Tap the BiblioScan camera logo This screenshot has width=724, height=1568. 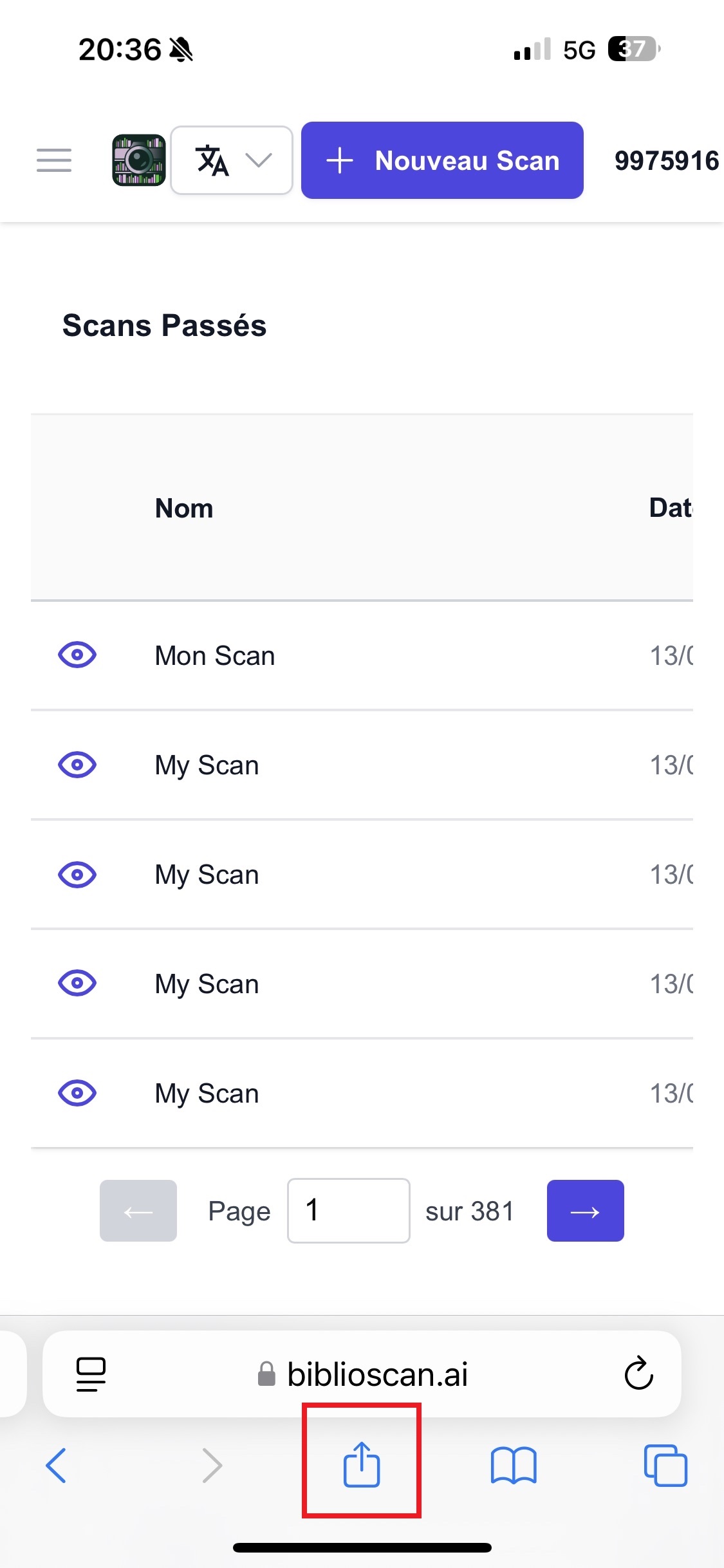139,160
